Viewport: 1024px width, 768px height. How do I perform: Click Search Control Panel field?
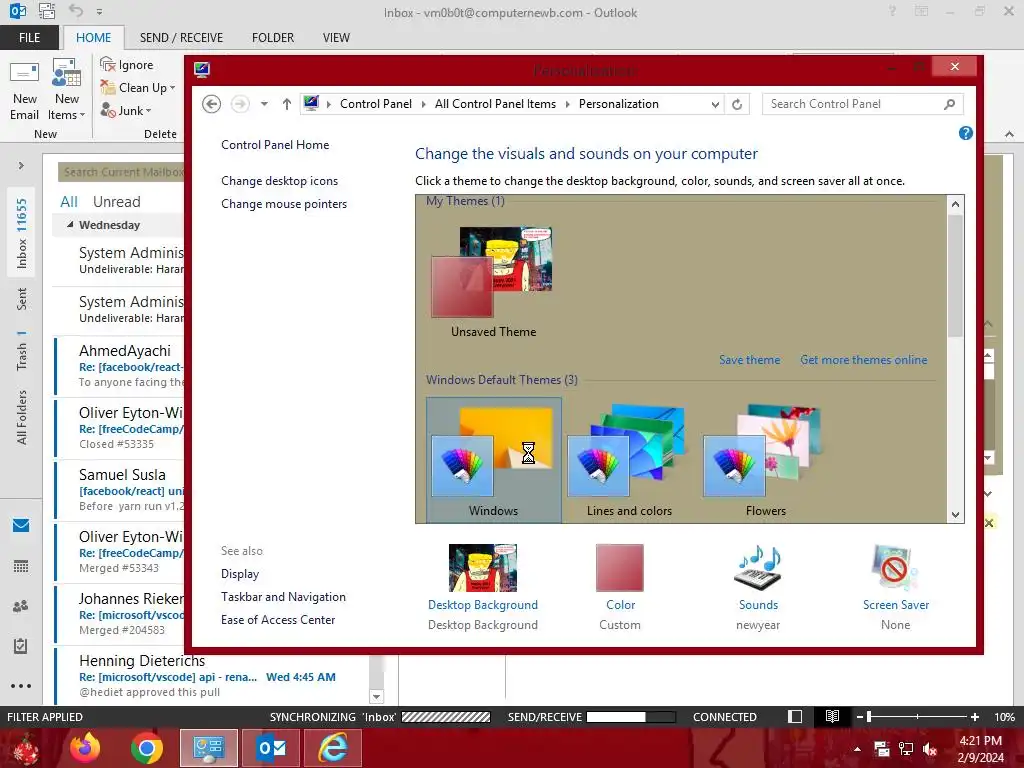862,104
